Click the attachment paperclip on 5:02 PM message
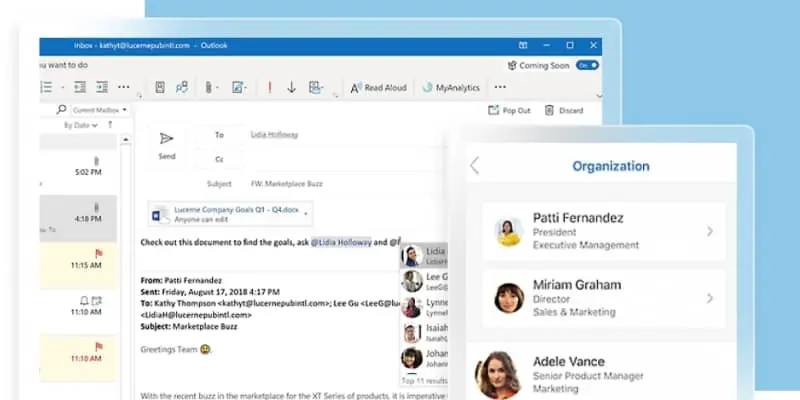This screenshot has width=800, height=400. (96, 161)
